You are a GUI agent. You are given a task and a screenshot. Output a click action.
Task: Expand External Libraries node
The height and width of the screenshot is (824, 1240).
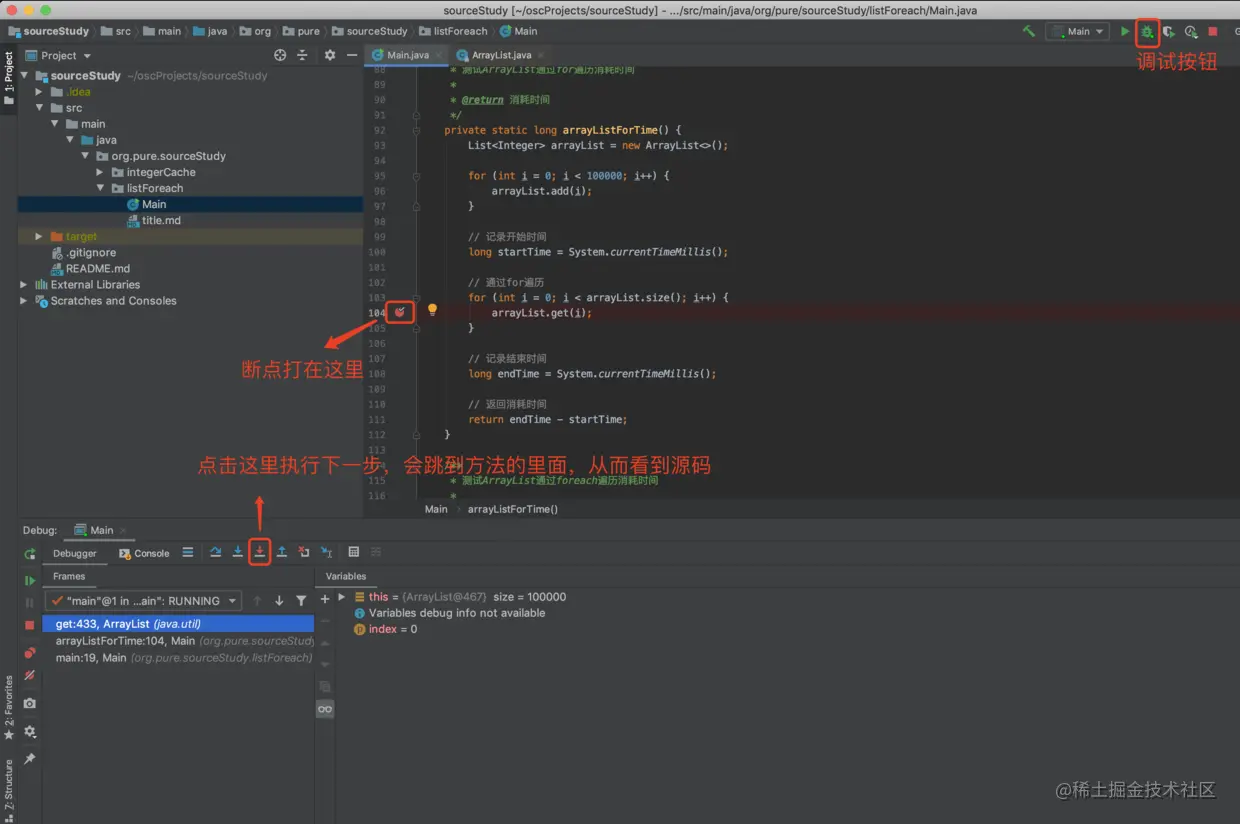coord(24,284)
